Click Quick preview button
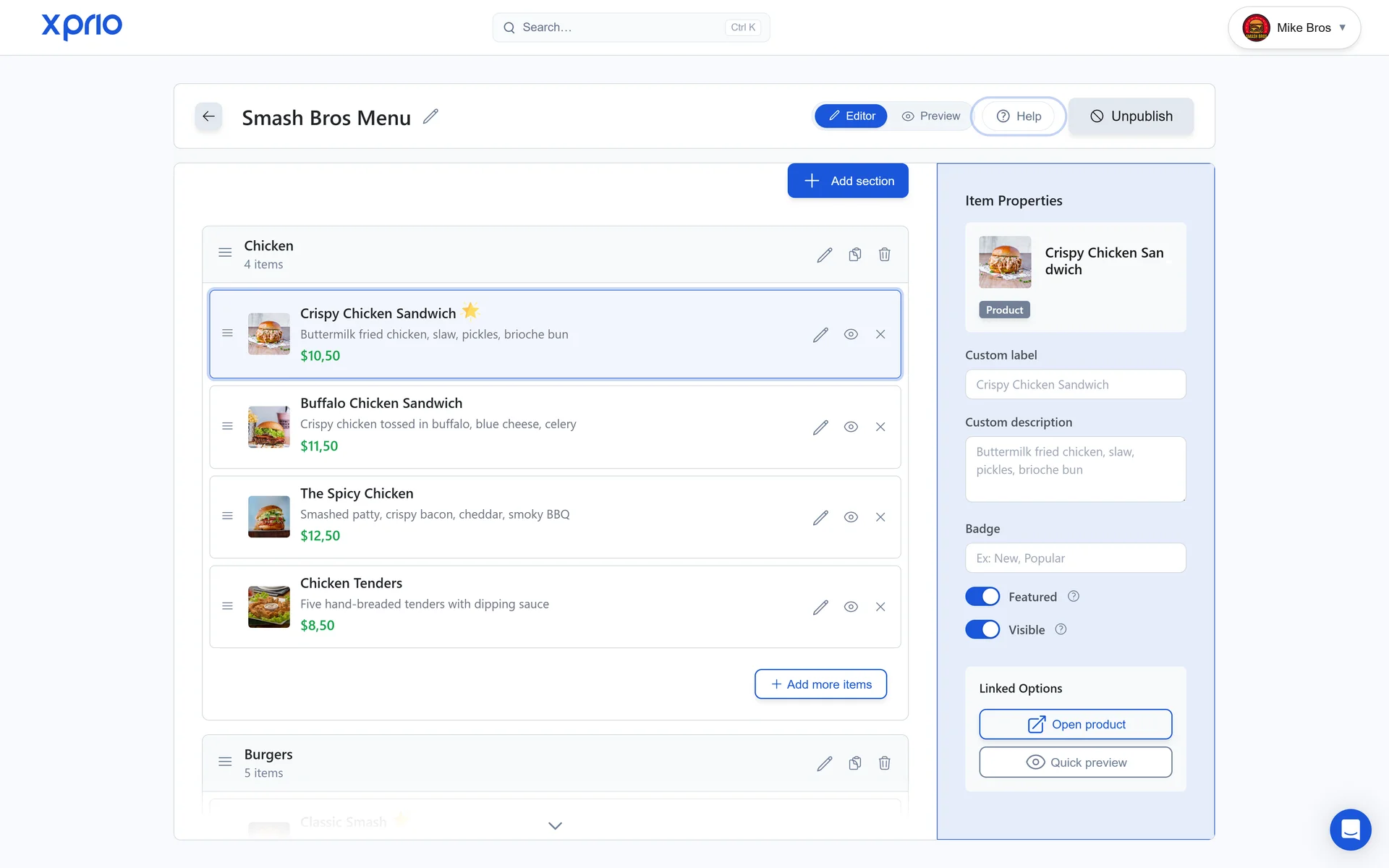 click(x=1075, y=762)
